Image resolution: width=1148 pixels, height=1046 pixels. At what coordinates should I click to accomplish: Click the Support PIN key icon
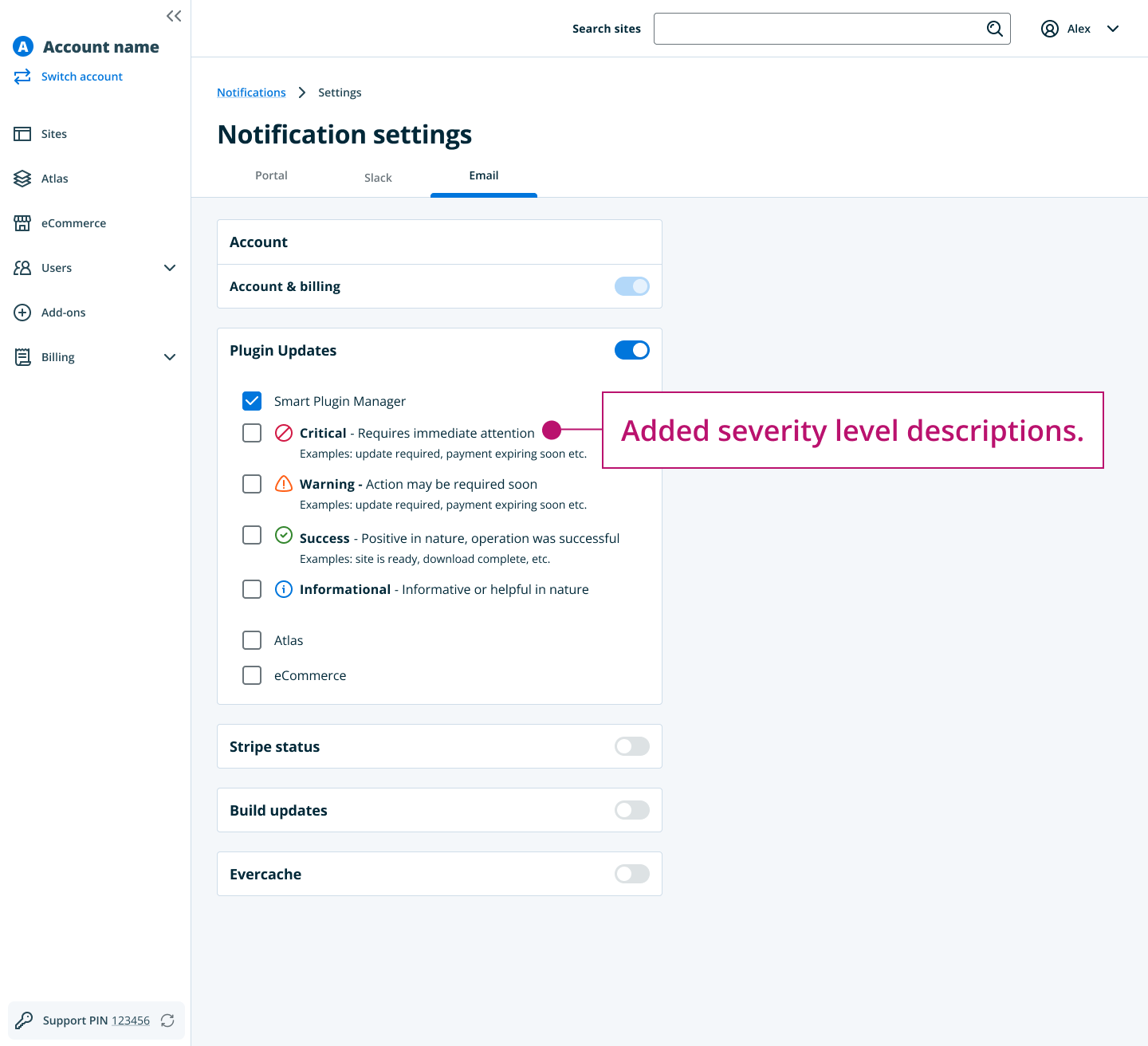(24, 1020)
